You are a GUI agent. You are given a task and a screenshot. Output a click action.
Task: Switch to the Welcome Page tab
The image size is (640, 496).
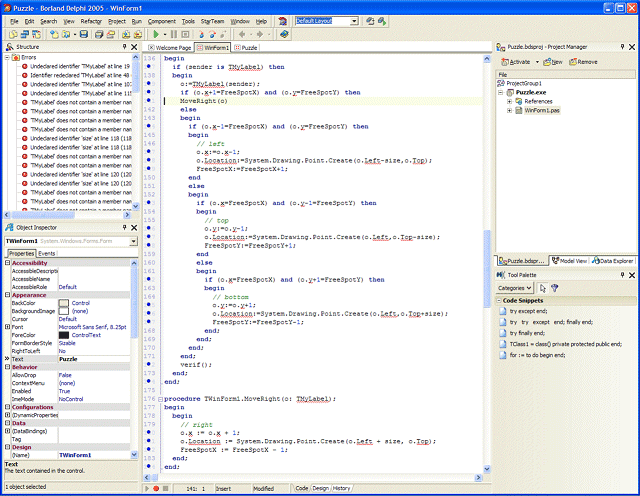[x=169, y=48]
